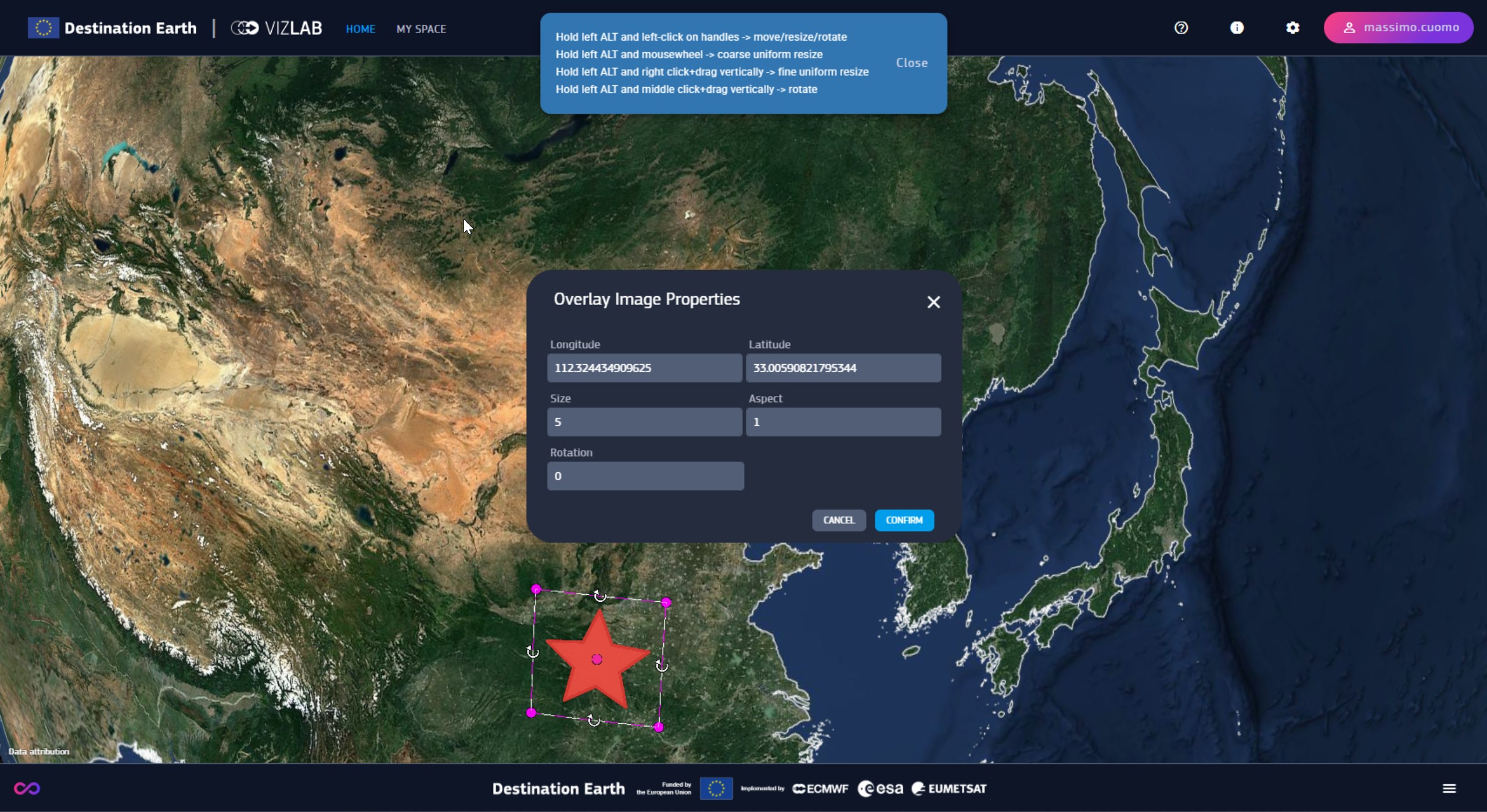Click the info circle icon
1487x812 pixels.
pyautogui.click(x=1237, y=28)
